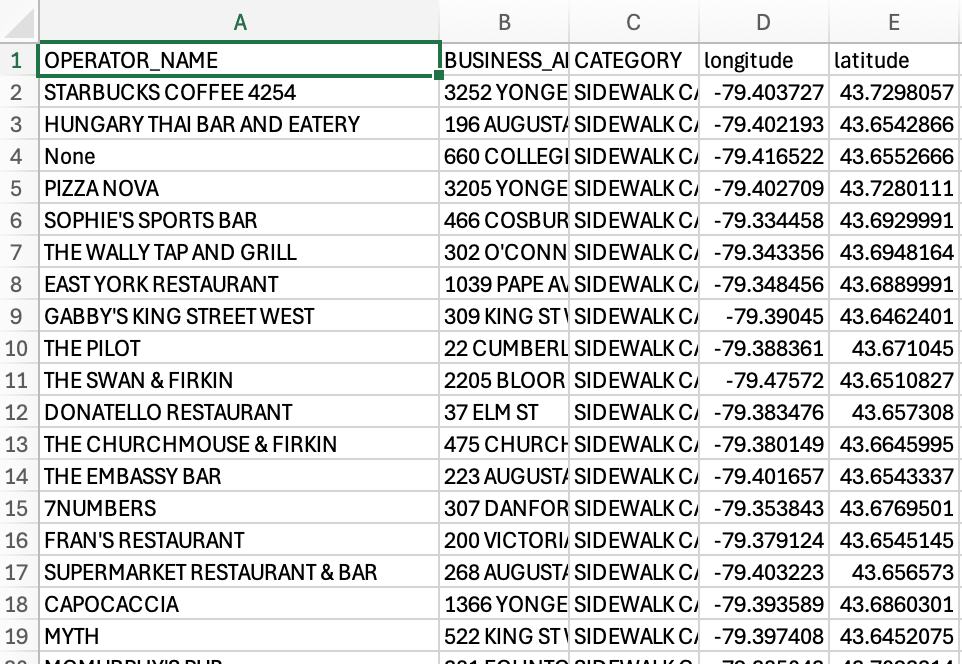The image size is (962, 664).
Task: Click address cell starting 3252 YONGE
Action: point(504,92)
